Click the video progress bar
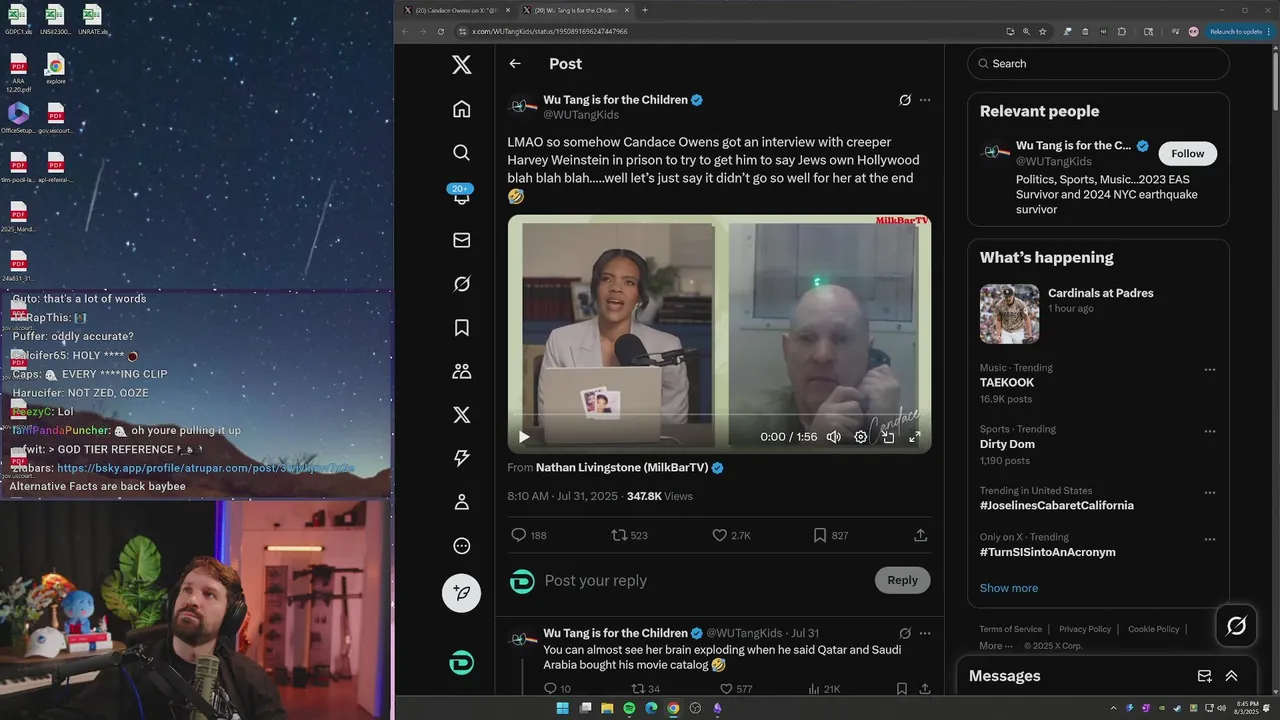The height and width of the screenshot is (720, 1280). 719,413
